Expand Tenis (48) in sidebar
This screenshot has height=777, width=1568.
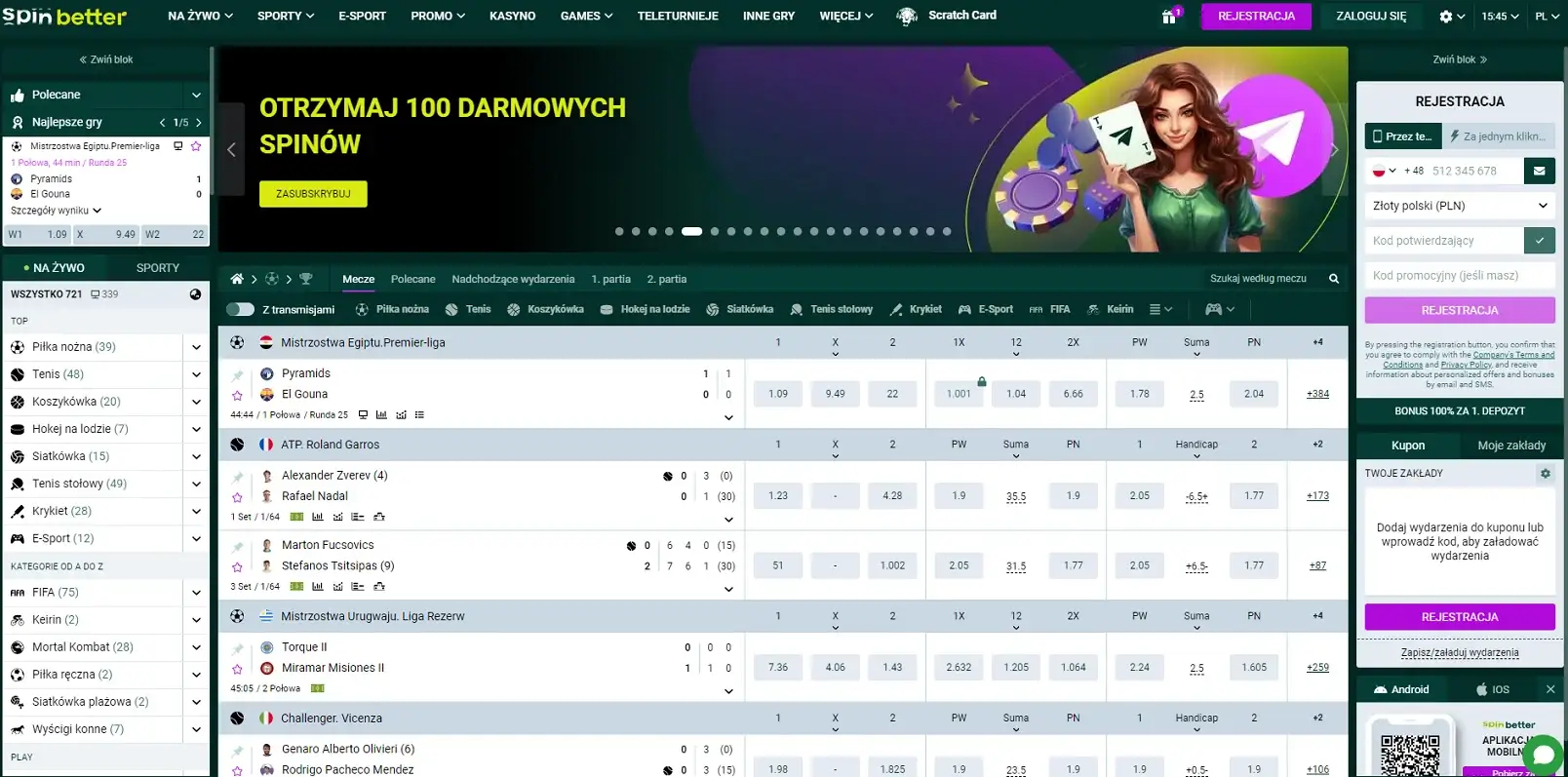[196, 374]
